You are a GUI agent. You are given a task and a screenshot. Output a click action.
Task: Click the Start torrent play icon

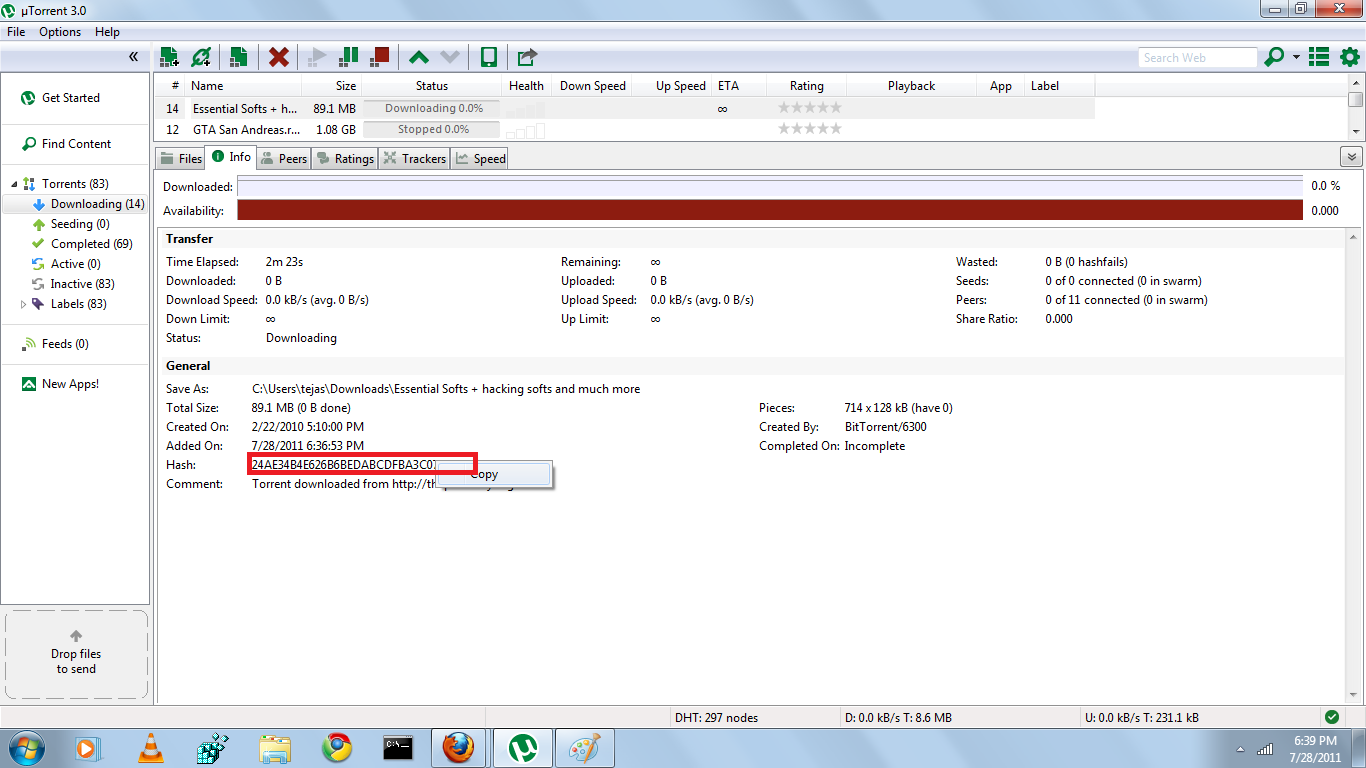point(318,57)
